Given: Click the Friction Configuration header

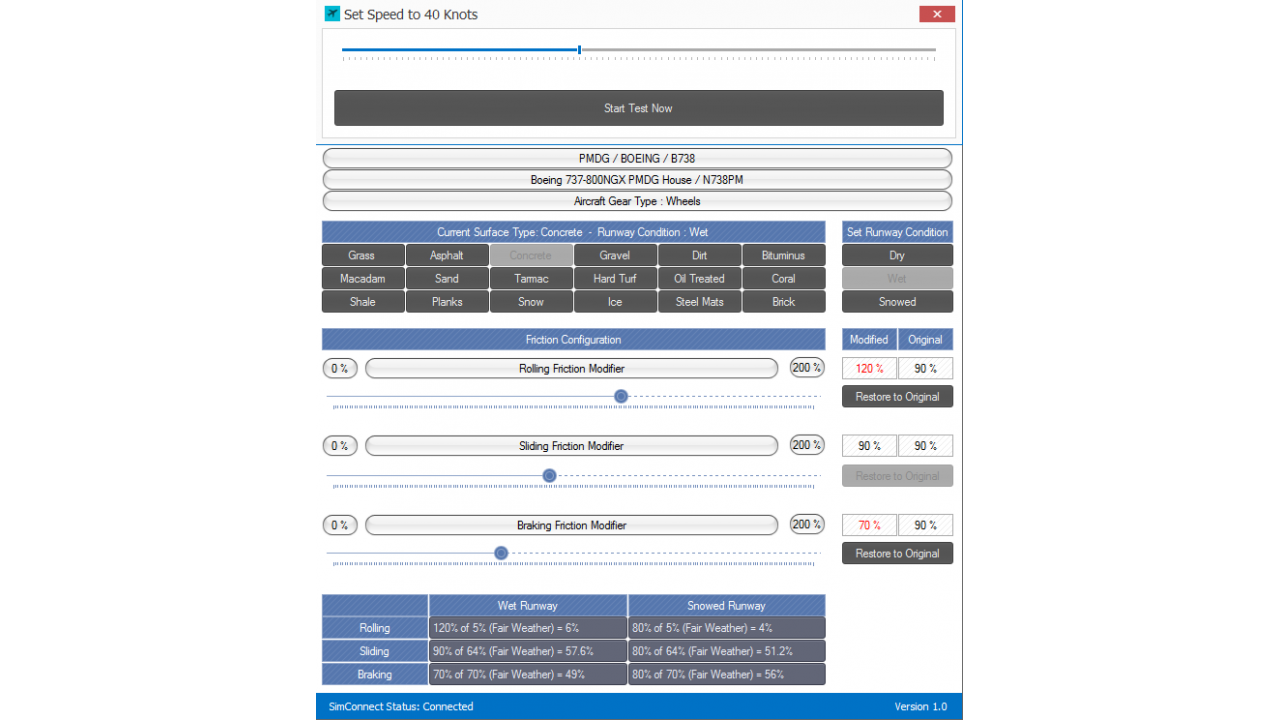Looking at the screenshot, I should 573,339.
